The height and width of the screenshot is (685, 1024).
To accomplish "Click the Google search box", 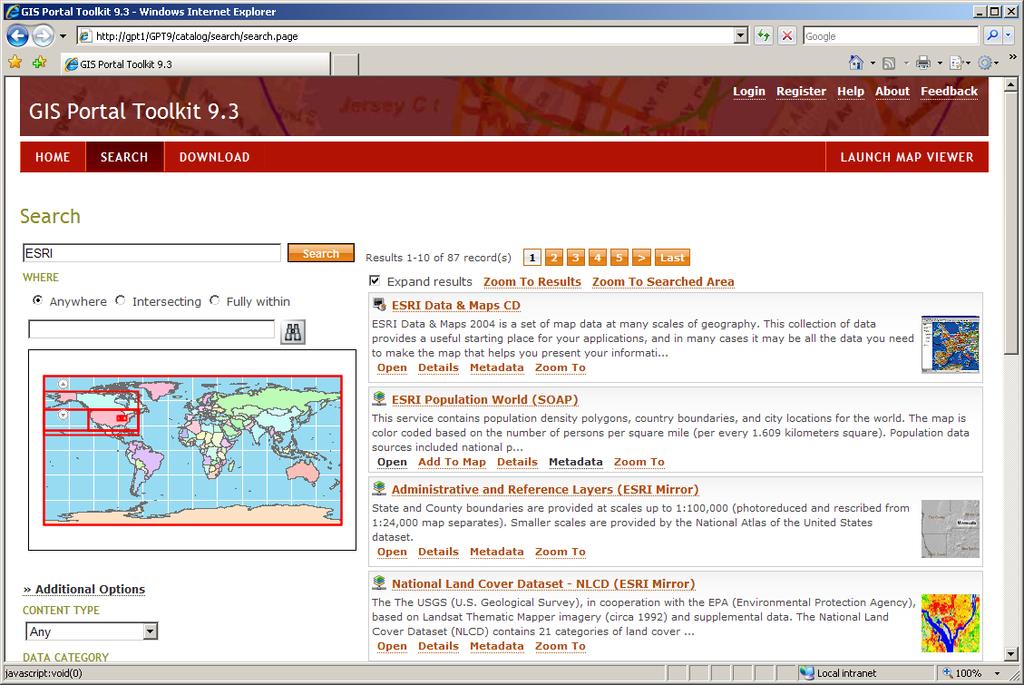I will coord(890,36).
